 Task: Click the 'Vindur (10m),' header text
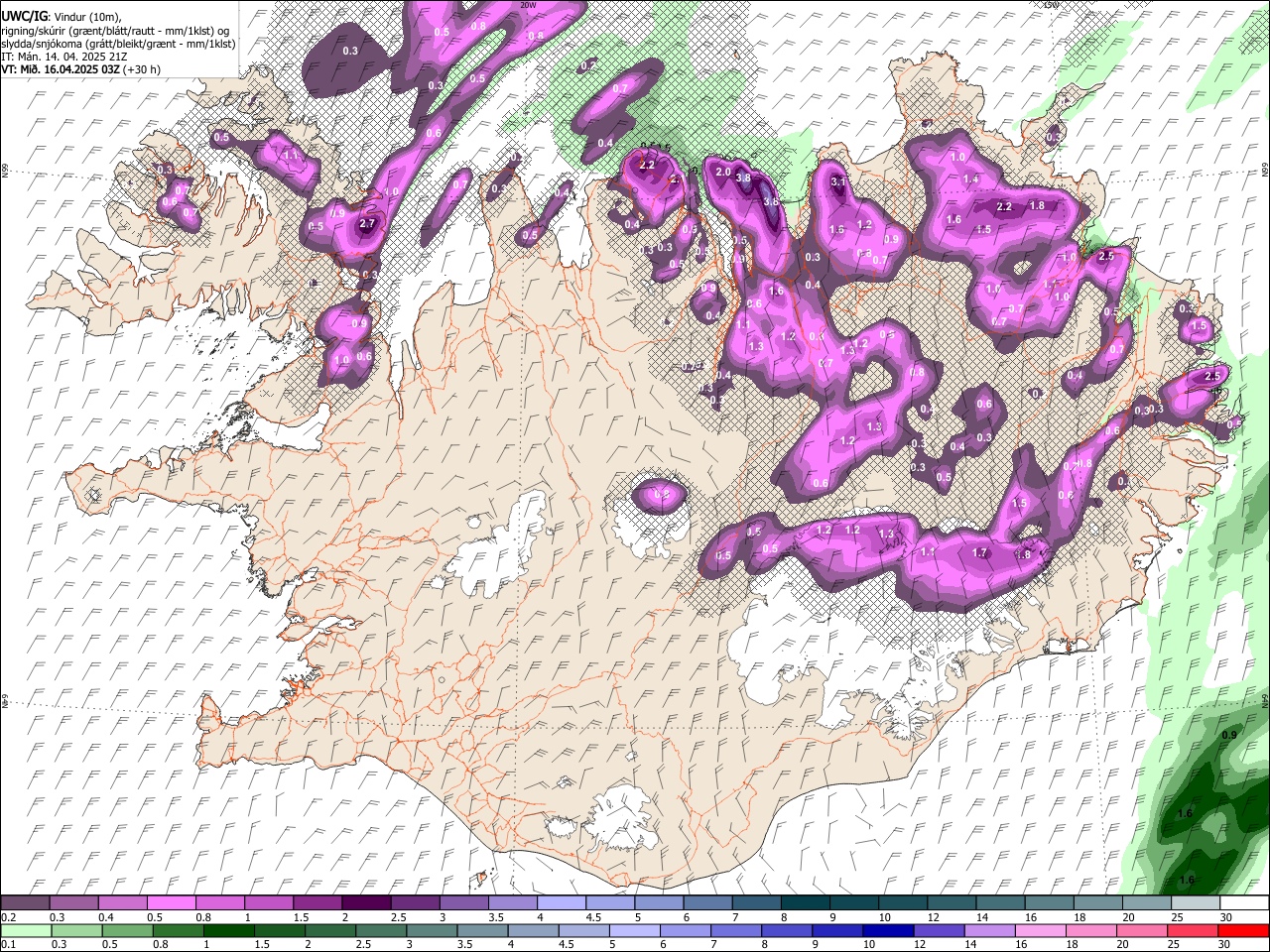(x=87, y=18)
